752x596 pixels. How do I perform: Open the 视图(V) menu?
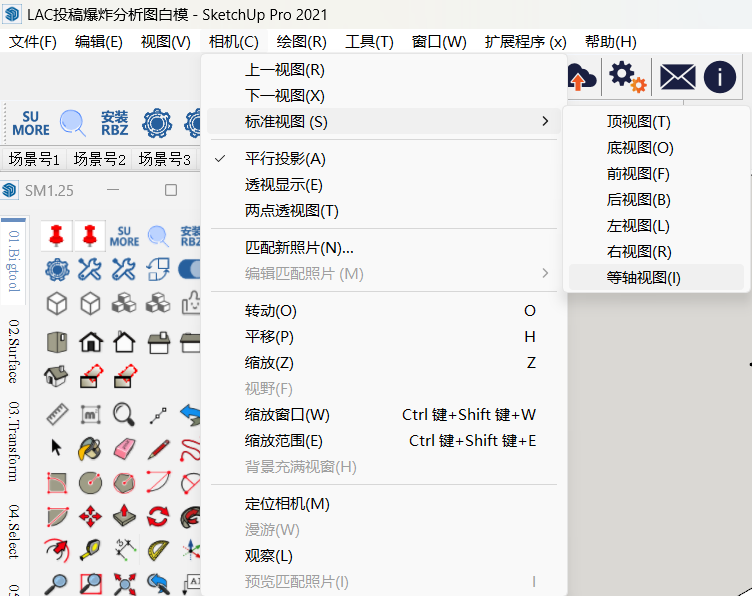point(165,42)
